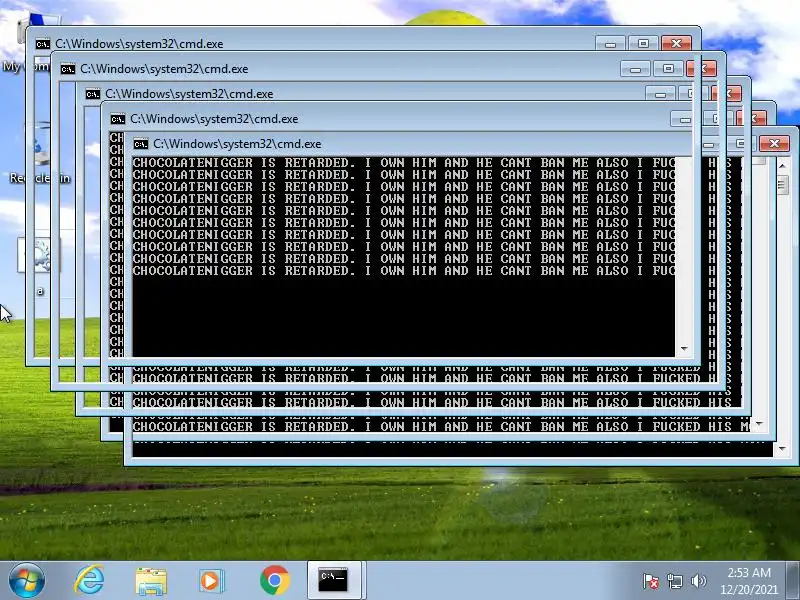Minimize the second cmd window
The width and height of the screenshot is (800, 600).
tap(635, 69)
